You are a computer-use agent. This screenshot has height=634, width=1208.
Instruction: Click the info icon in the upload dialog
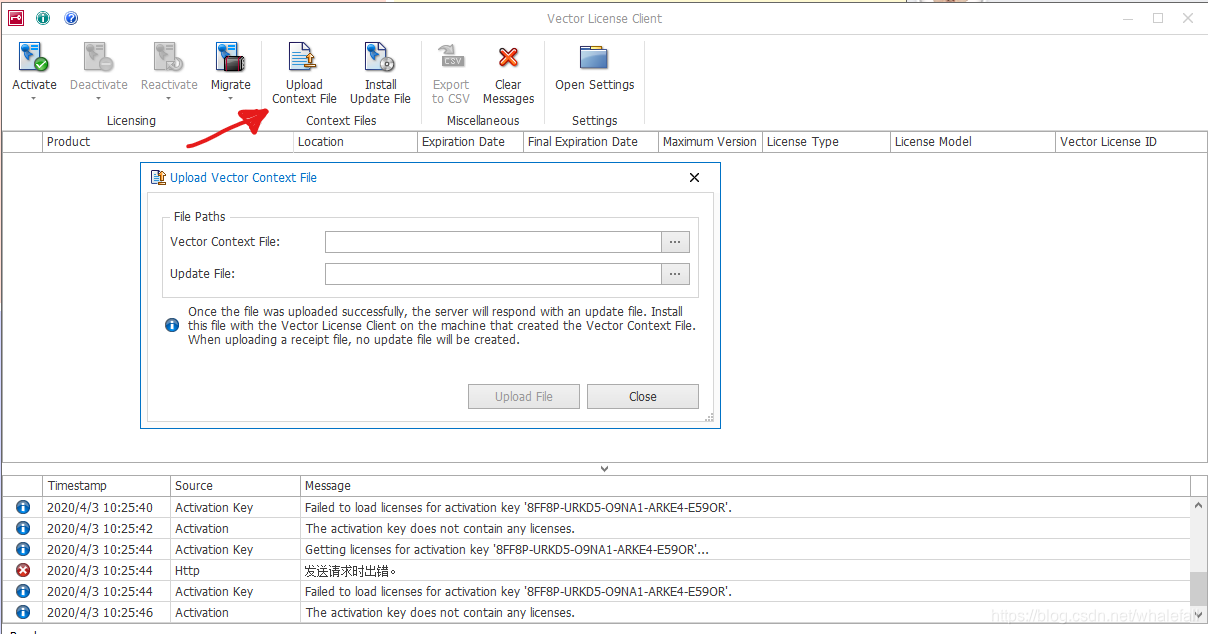(172, 325)
